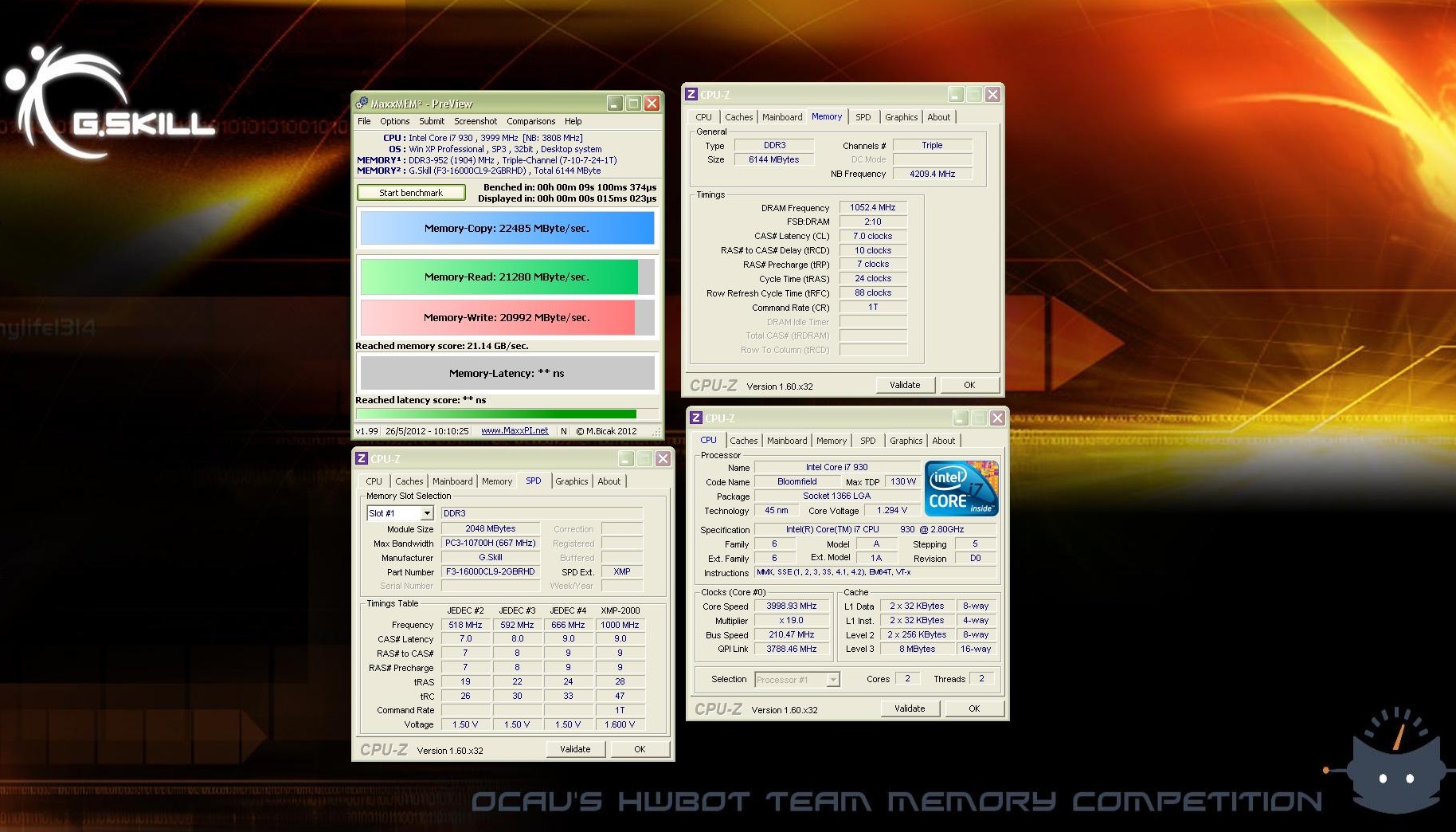This screenshot has height=832, width=1456.
Task: Click OK in CPU-Z CPU tab window
Action: coord(974,708)
